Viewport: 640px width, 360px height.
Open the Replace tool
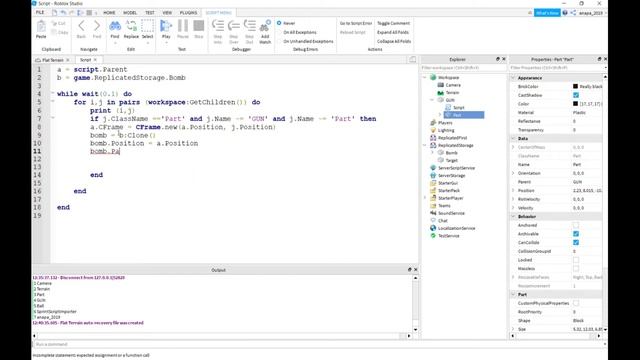point(131,26)
